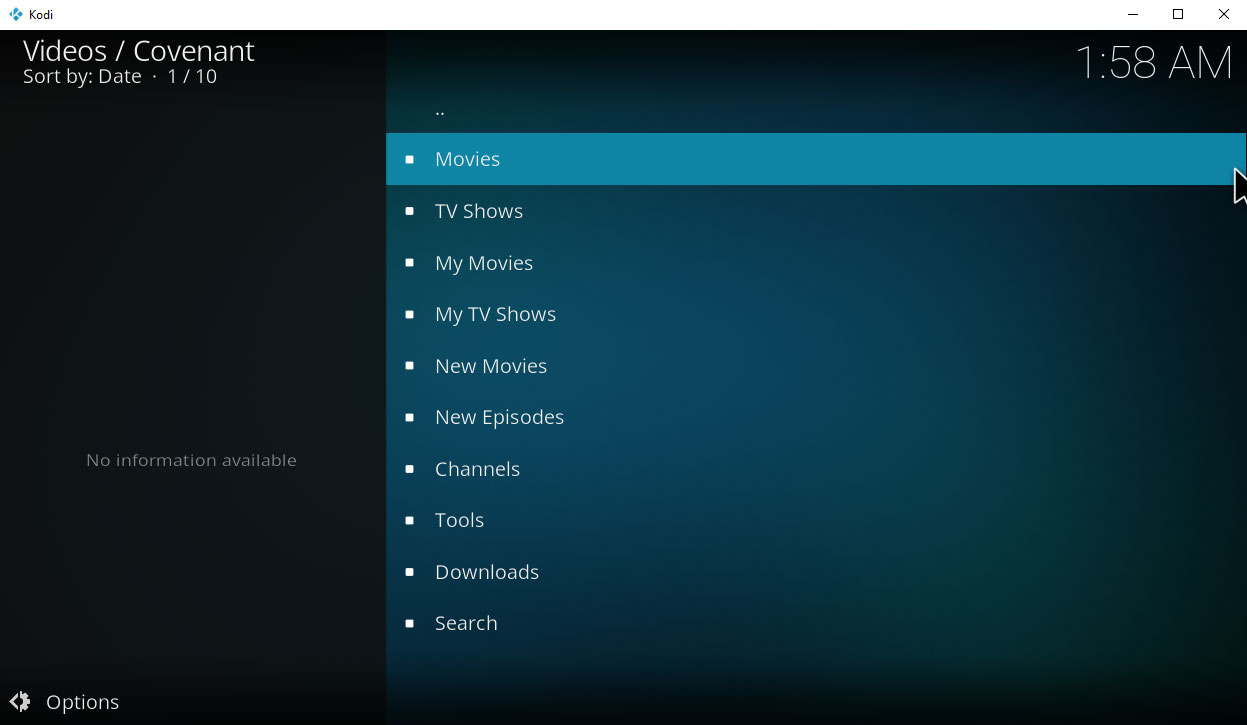Click the bullet icon beside Search

click(x=409, y=623)
